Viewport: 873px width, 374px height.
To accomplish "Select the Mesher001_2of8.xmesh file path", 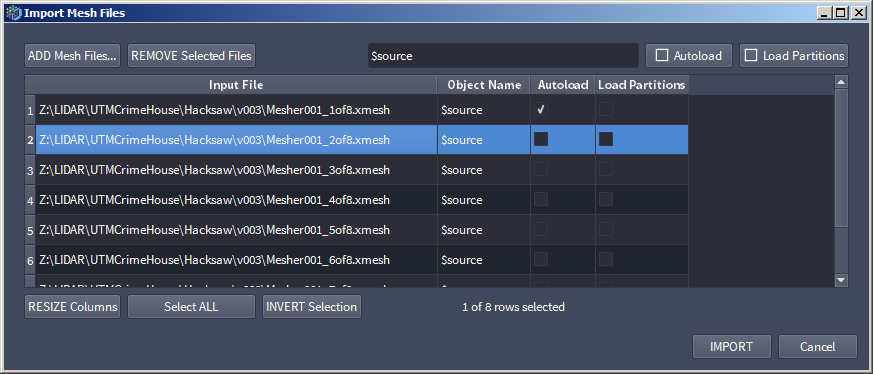I will click(236, 140).
